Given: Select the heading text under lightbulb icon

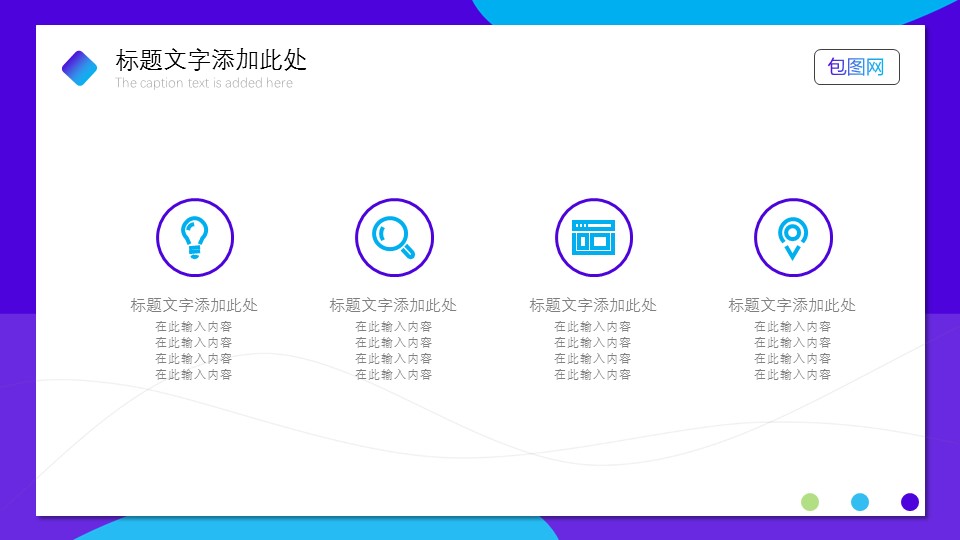Looking at the screenshot, I should click(194, 306).
